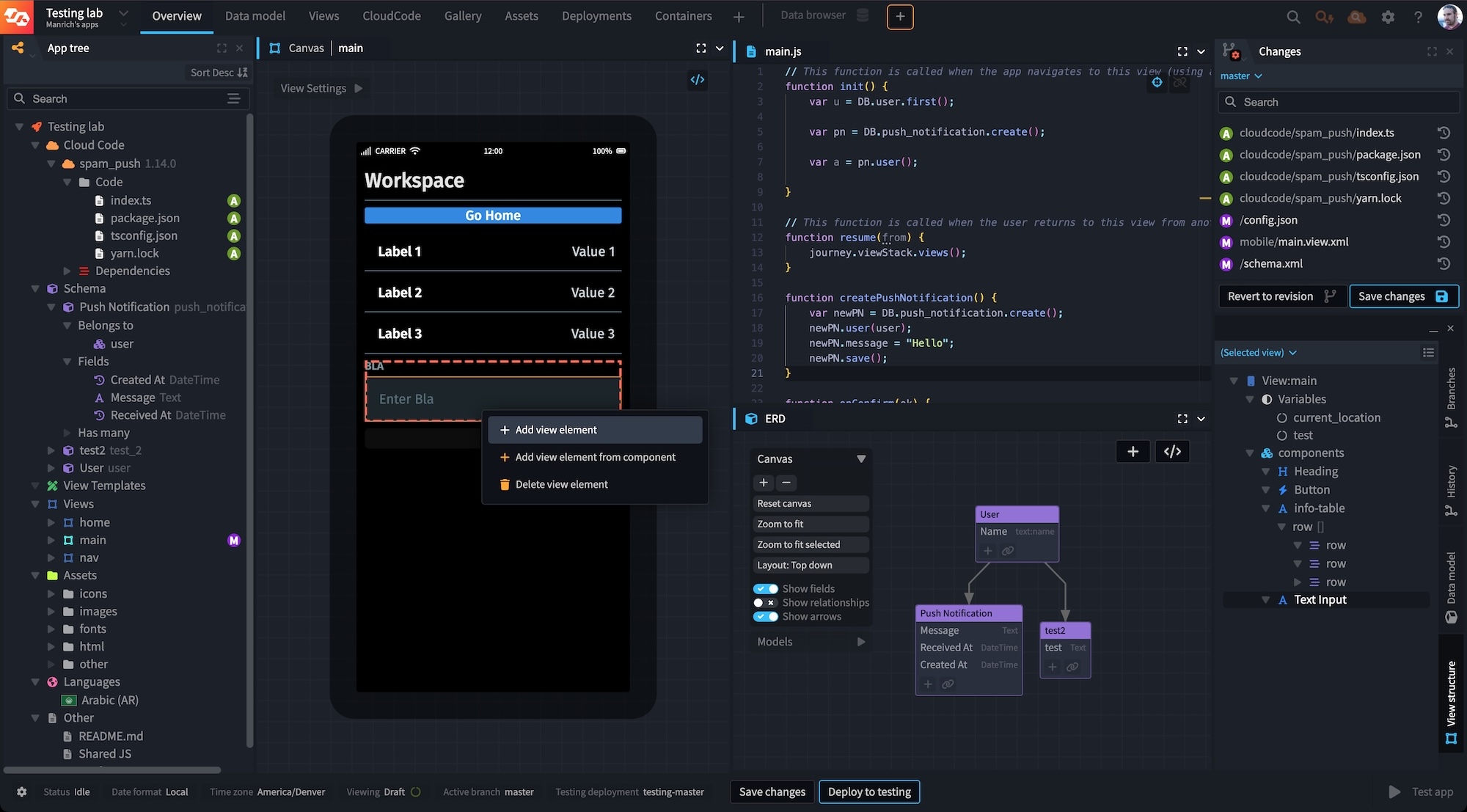Toggle Show fields switch

tap(766, 588)
